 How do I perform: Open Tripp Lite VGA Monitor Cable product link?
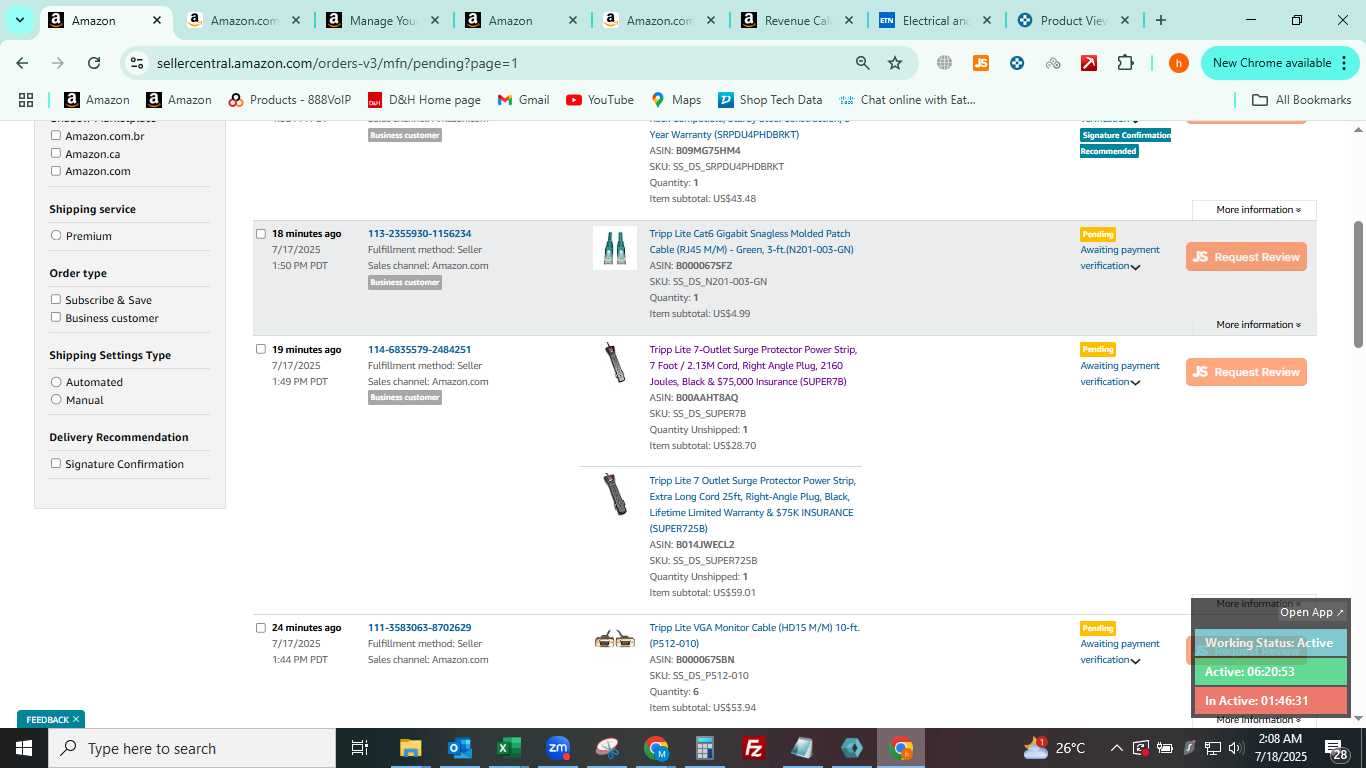point(754,636)
